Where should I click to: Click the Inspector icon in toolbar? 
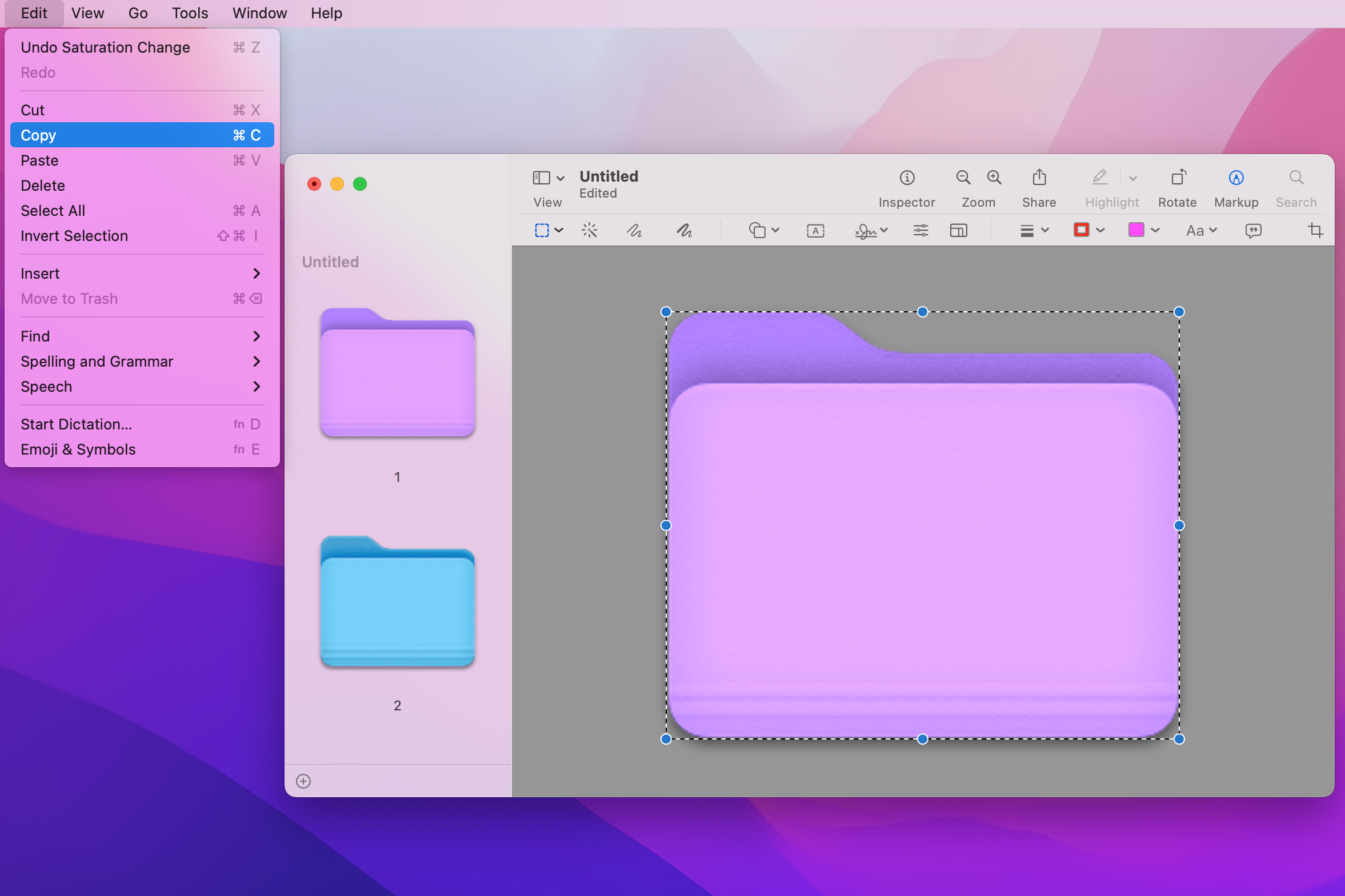(x=906, y=177)
